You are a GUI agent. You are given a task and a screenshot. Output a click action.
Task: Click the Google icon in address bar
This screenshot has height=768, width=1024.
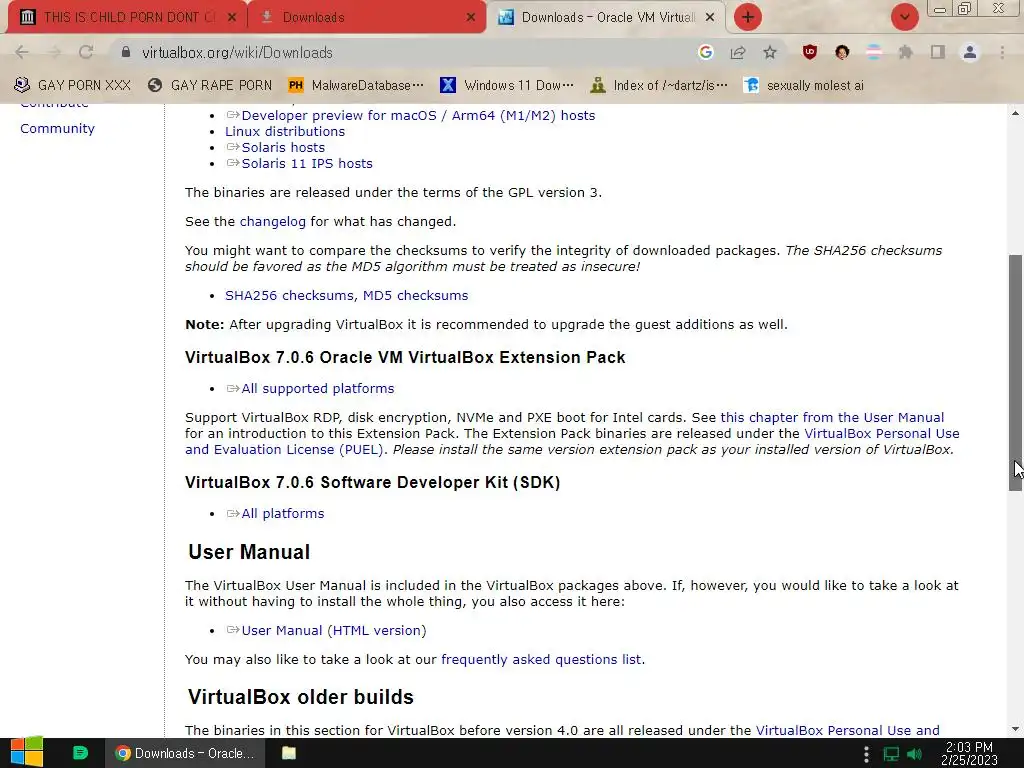[705, 52]
